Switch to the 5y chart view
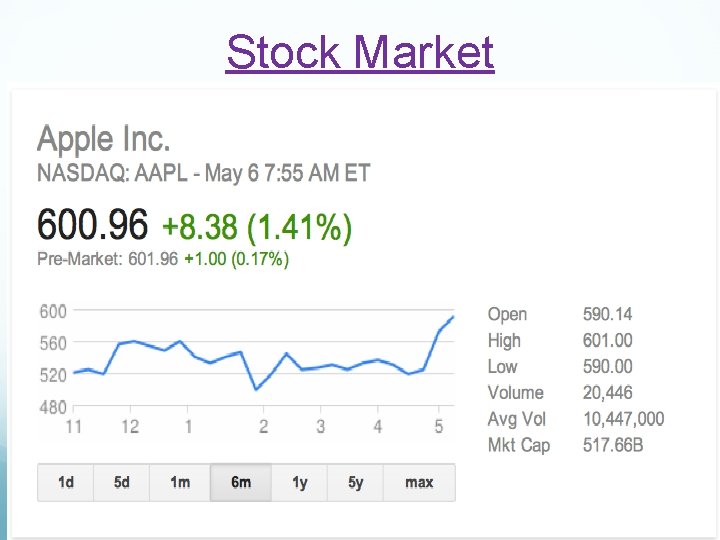Screen dimensions: 720x540 (356, 482)
